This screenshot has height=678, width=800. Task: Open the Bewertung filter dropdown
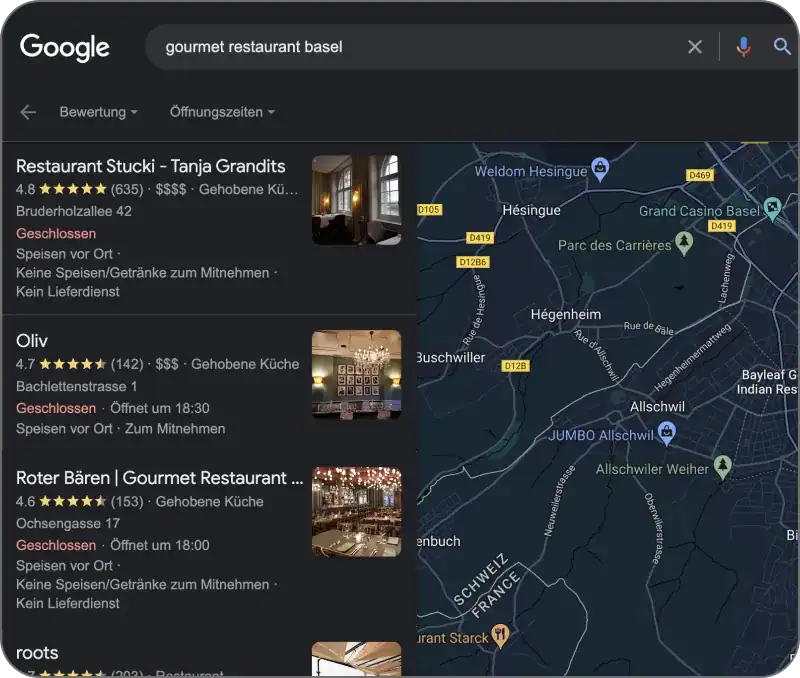(x=98, y=112)
